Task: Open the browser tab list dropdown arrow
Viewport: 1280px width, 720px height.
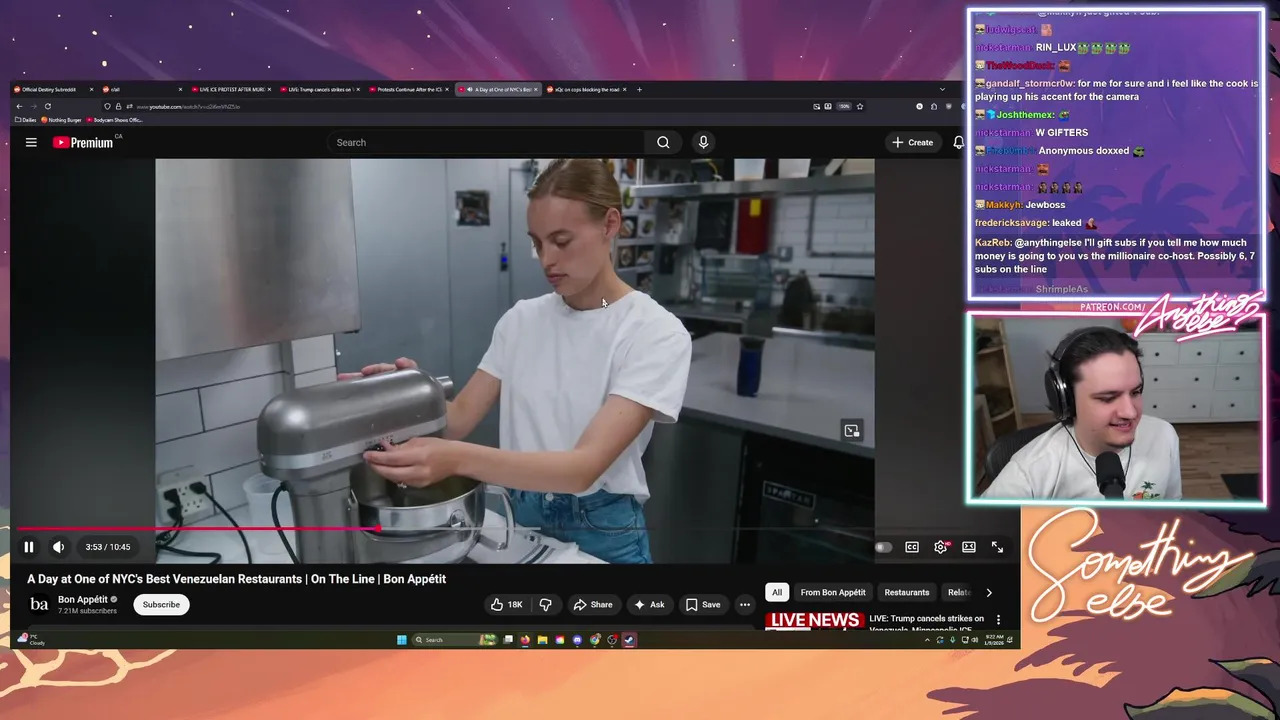Action: (942, 89)
